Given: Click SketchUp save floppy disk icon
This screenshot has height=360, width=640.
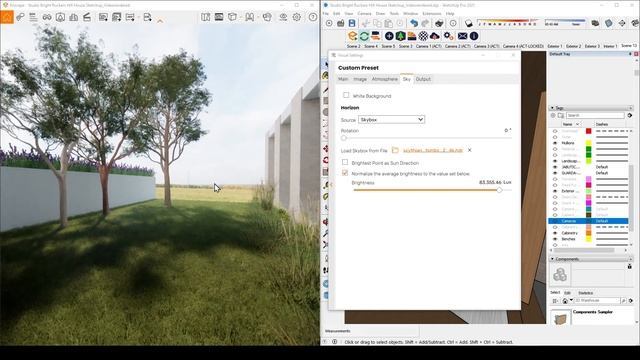Looking at the screenshot, I should [x=352, y=24].
